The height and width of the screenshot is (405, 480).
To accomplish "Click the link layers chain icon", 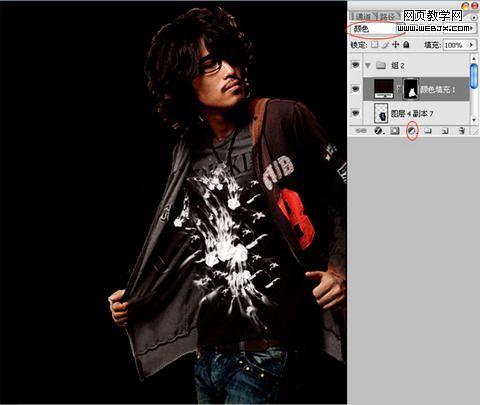I will click(361, 131).
